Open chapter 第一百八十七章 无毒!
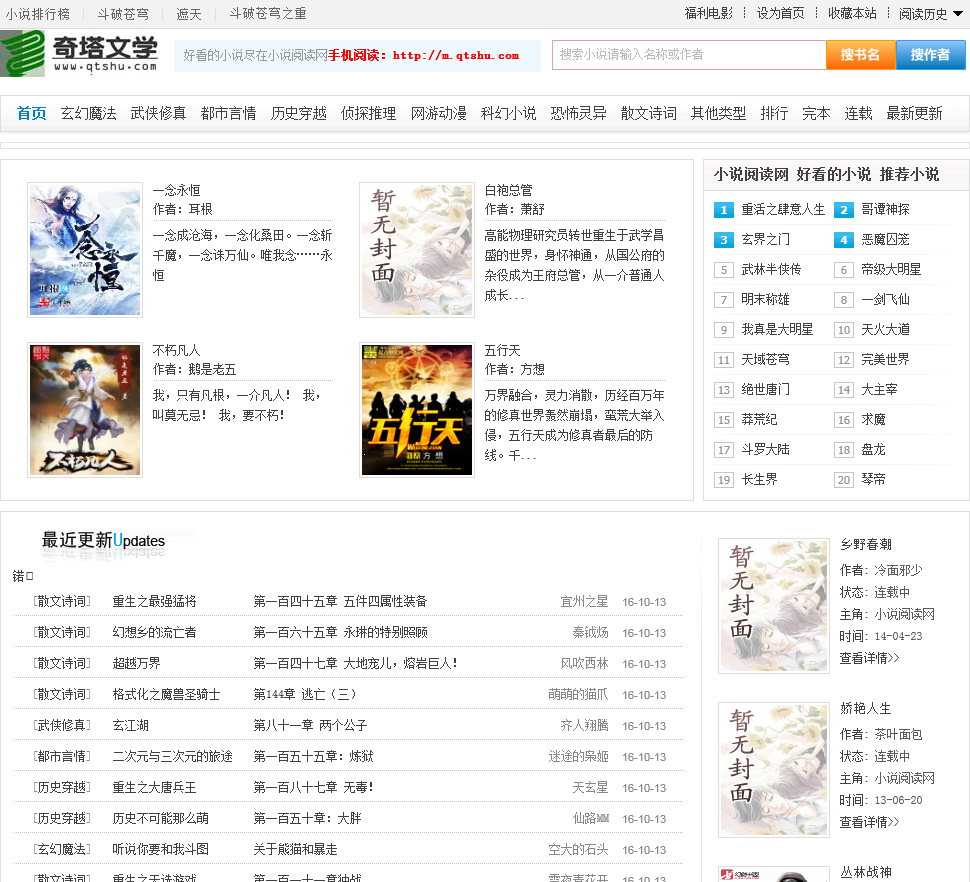Screen dimensions: 970x882 click(x=313, y=787)
